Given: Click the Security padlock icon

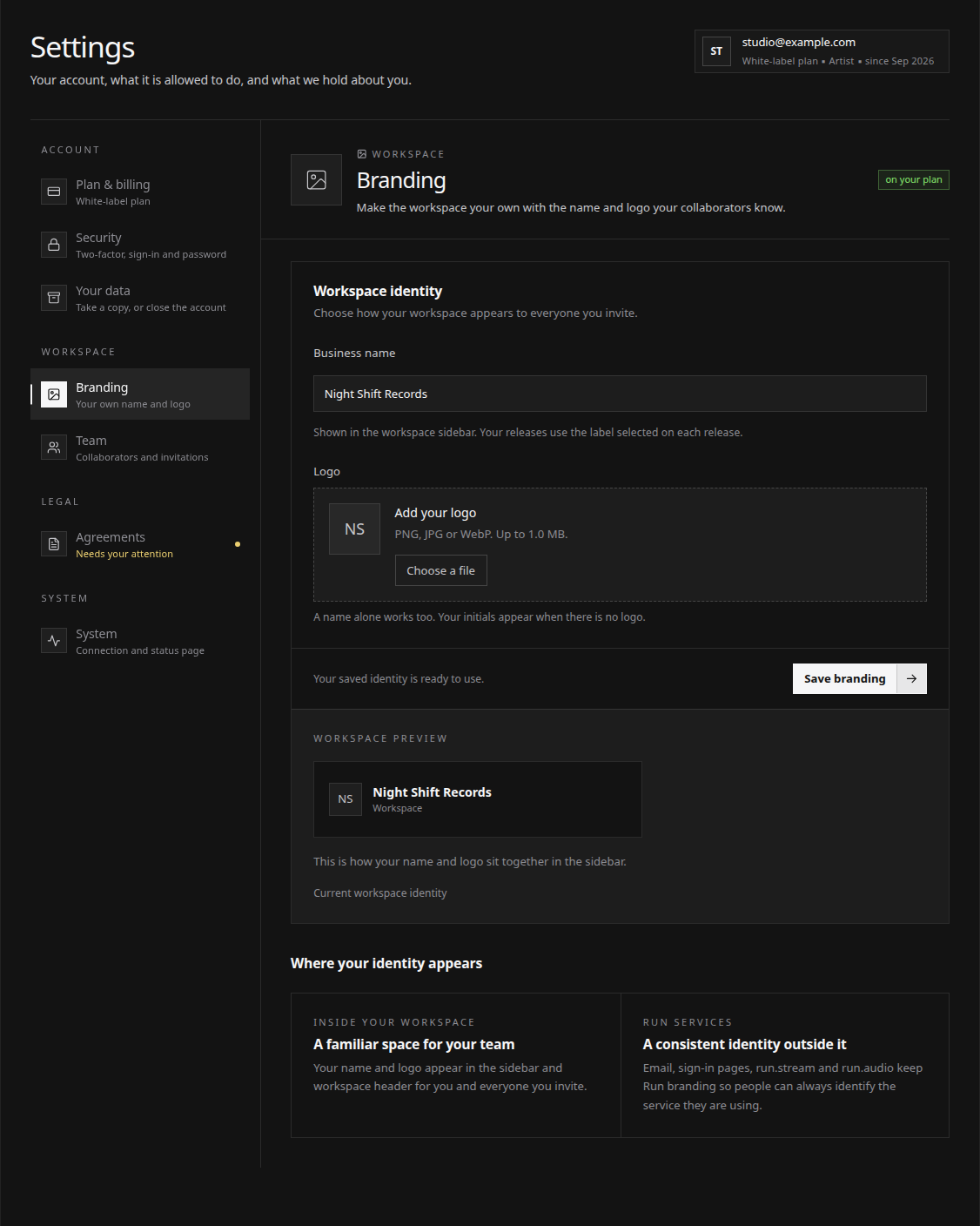Looking at the screenshot, I should [x=54, y=245].
